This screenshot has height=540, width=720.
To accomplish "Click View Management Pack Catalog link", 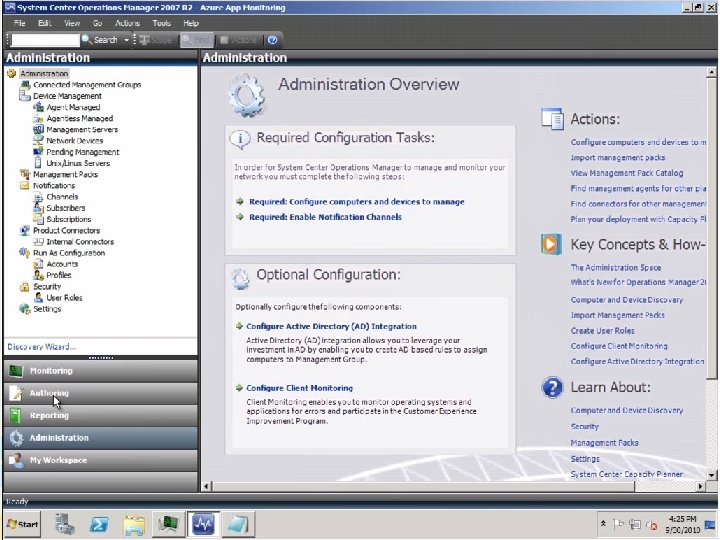I will pyautogui.click(x=627, y=173).
